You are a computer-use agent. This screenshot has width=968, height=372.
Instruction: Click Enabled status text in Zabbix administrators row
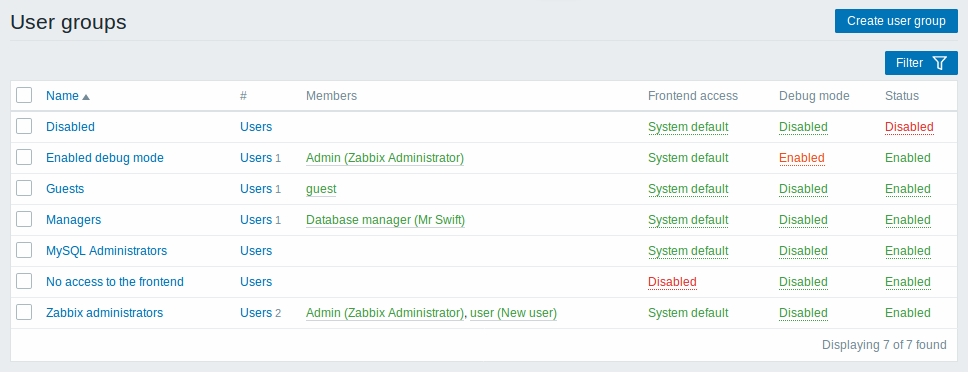click(x=908, y=313)
